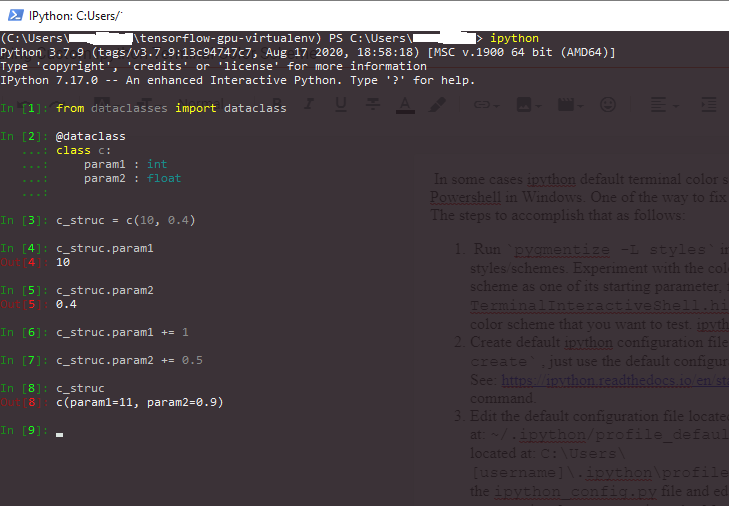Click 'c_struc.param1 += 1' line

click(x=122, y=332)
